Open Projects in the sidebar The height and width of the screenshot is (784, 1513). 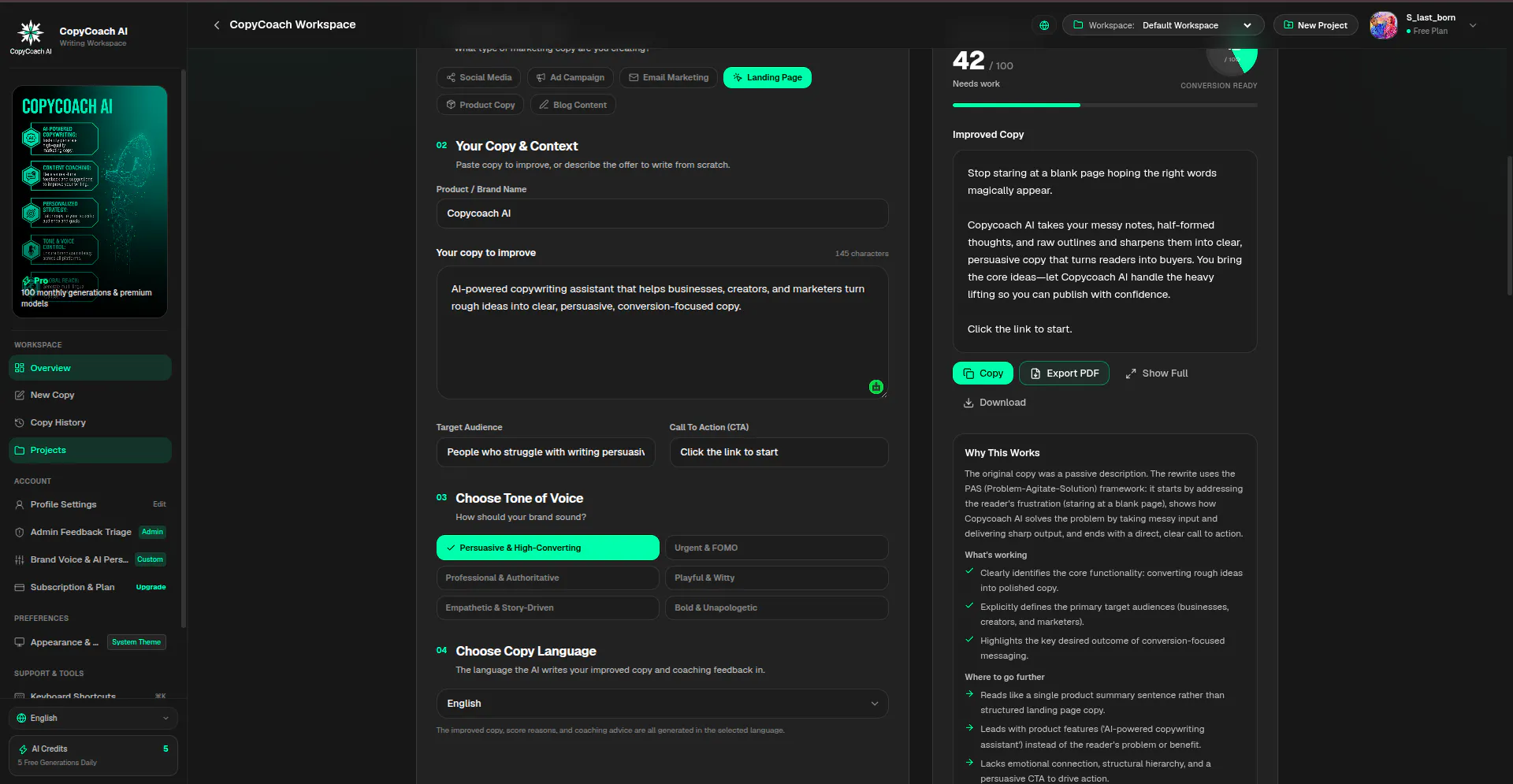pyautogui.click(x=90, y=450)
